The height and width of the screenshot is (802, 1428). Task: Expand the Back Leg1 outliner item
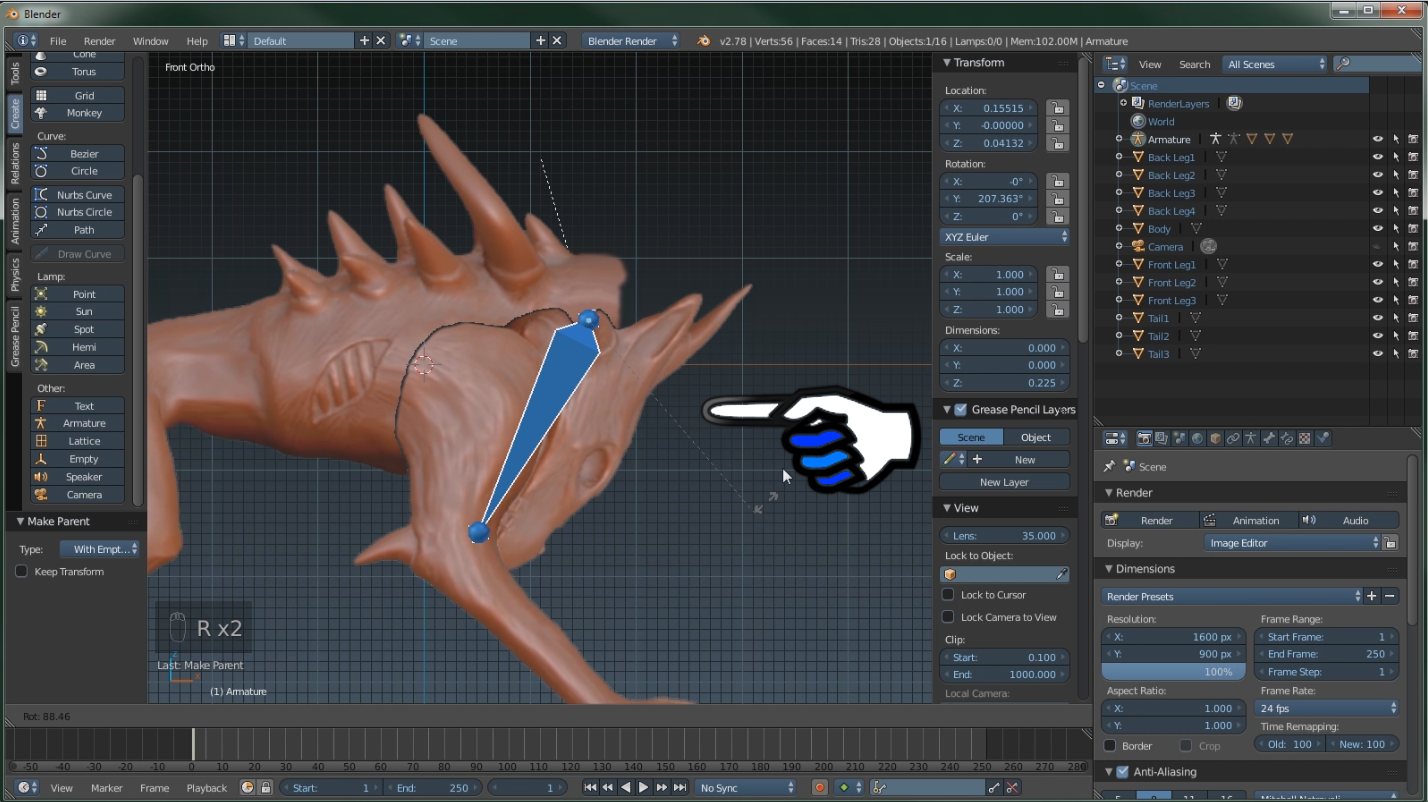[x=1119, y=157]
